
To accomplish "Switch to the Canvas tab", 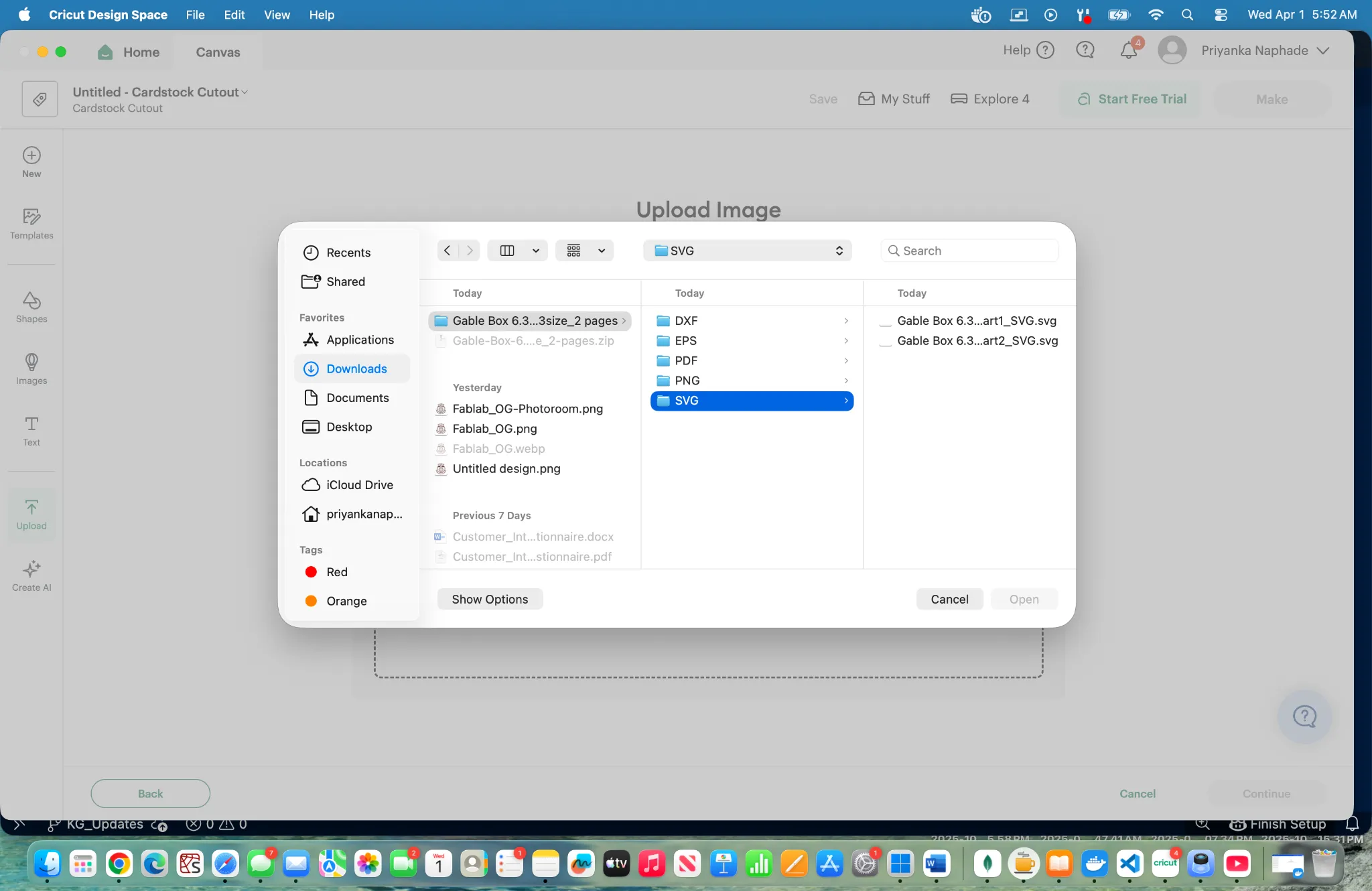I will point(218,52).
